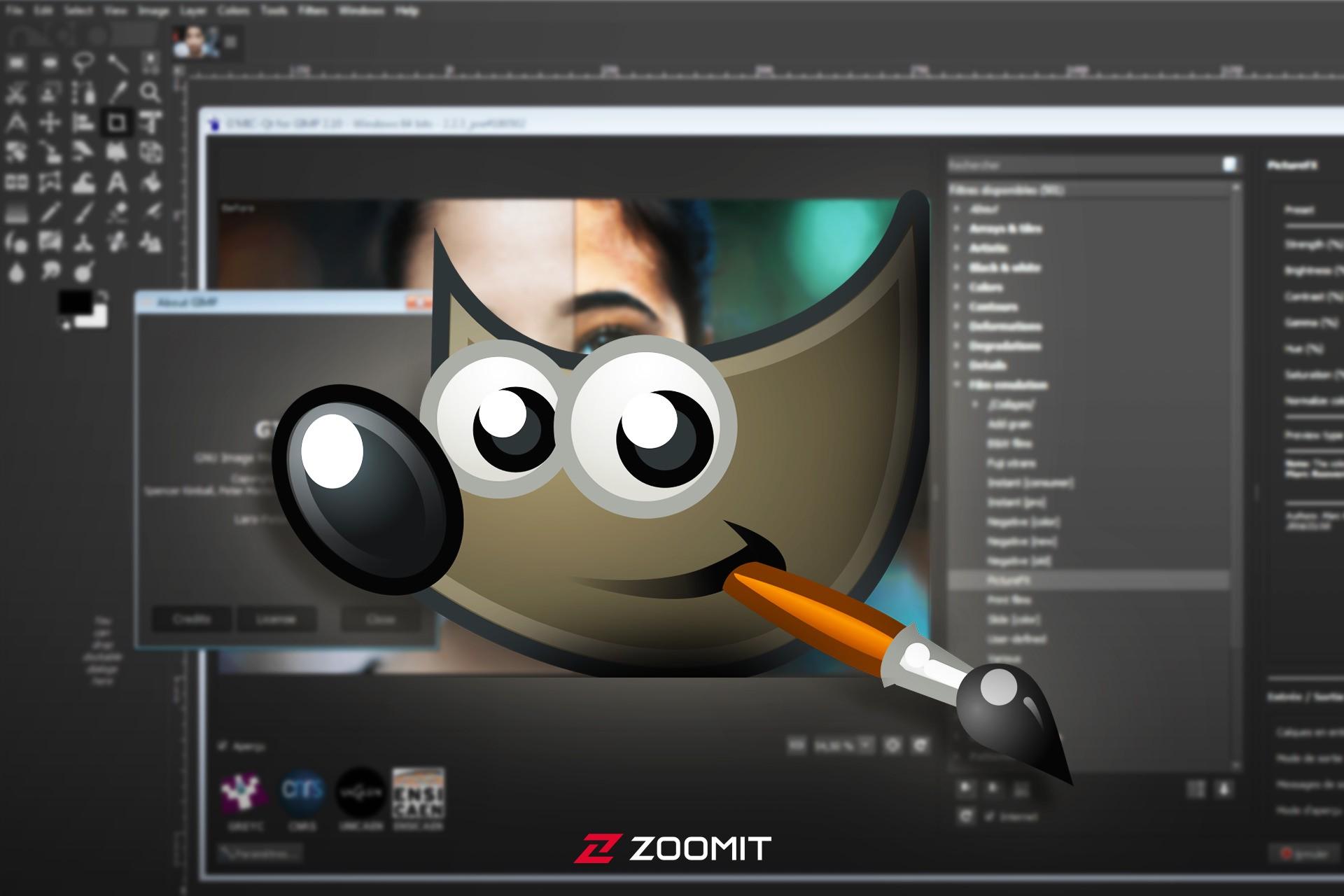Swap foreground and background colors
Screen dimensions: 1344x896
click(x=103, y=296)
